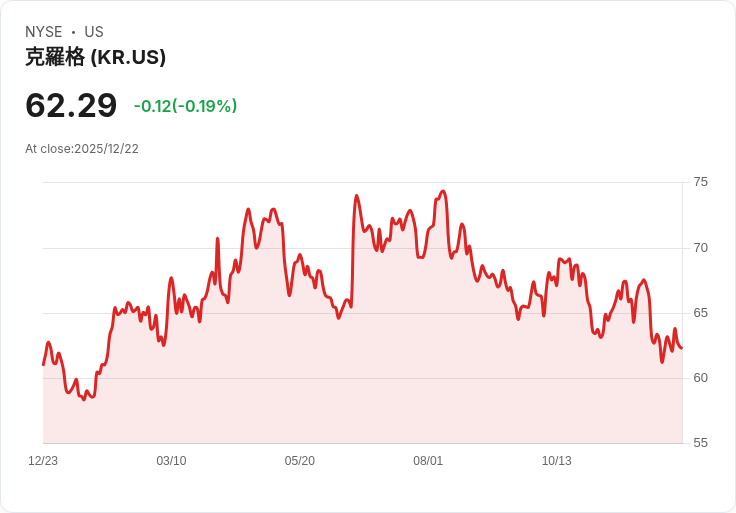Click the 65 y-axis price label
This screenshot has height=513, width=736.
pos(700,313)
